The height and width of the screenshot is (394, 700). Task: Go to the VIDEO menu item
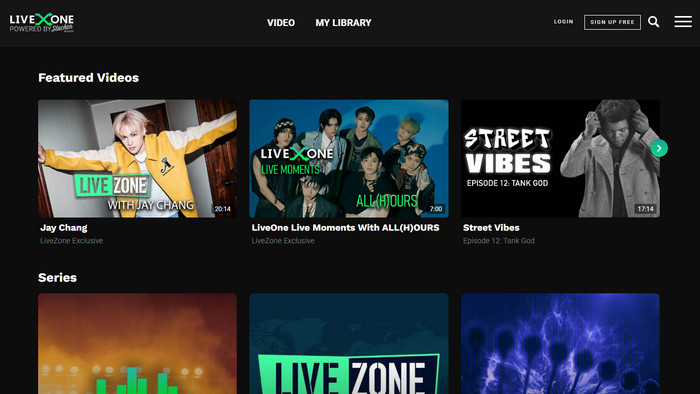click(281, 23)
